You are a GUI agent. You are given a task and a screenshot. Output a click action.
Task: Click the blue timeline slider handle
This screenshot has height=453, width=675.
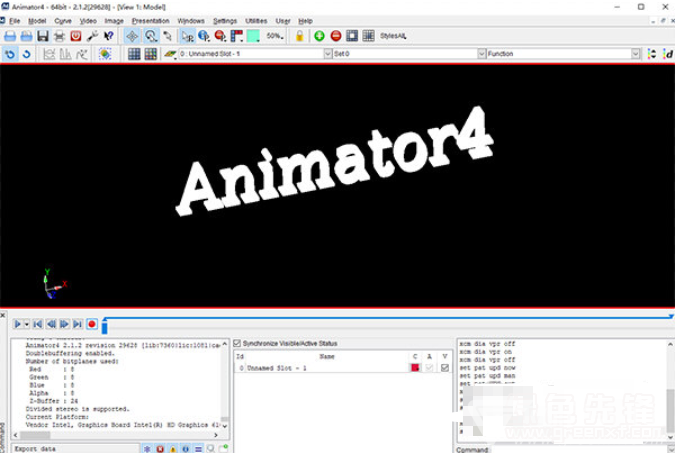click(x=104, y=327)
